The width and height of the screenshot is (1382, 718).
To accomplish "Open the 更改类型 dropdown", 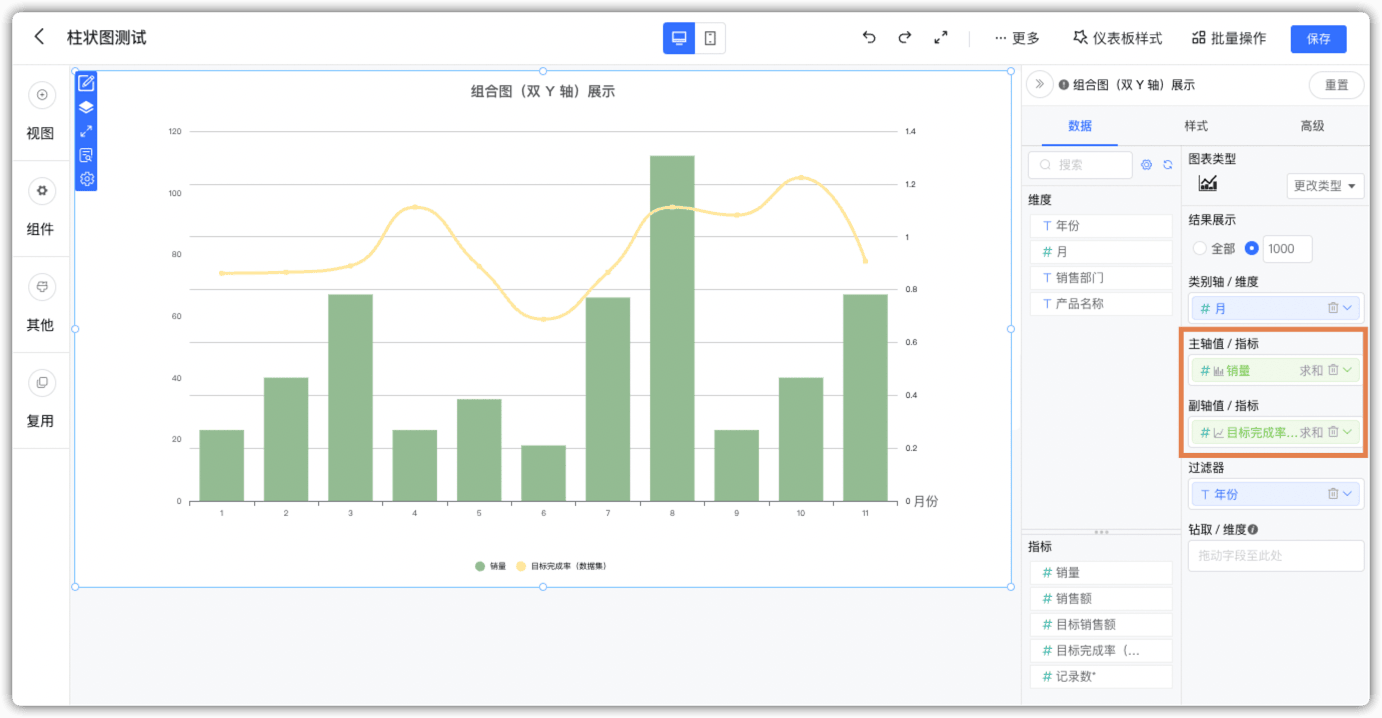I will [x=1325, y=186].
